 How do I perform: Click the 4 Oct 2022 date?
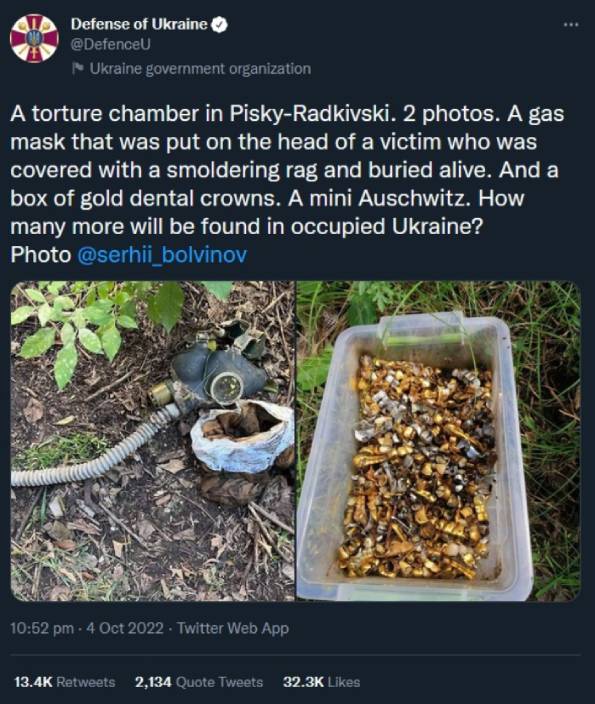[x=124, y=628]
